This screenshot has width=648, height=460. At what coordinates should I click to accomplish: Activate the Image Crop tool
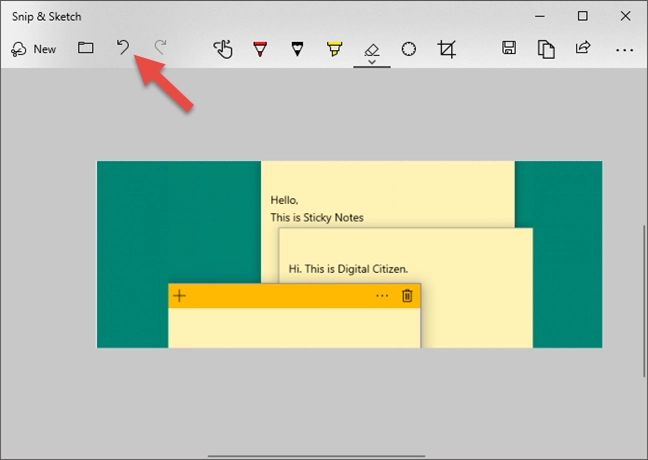(446, 49)
